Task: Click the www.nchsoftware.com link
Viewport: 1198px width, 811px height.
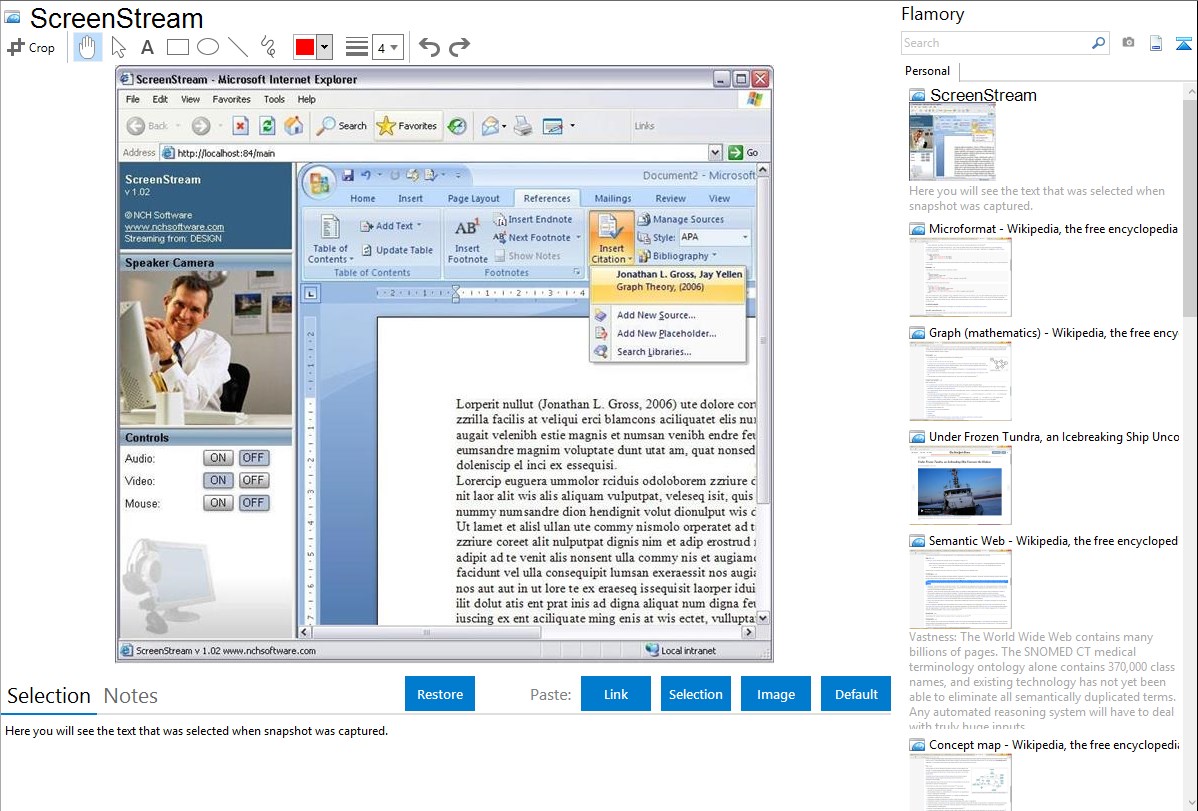Action: [x=174, y=227]
